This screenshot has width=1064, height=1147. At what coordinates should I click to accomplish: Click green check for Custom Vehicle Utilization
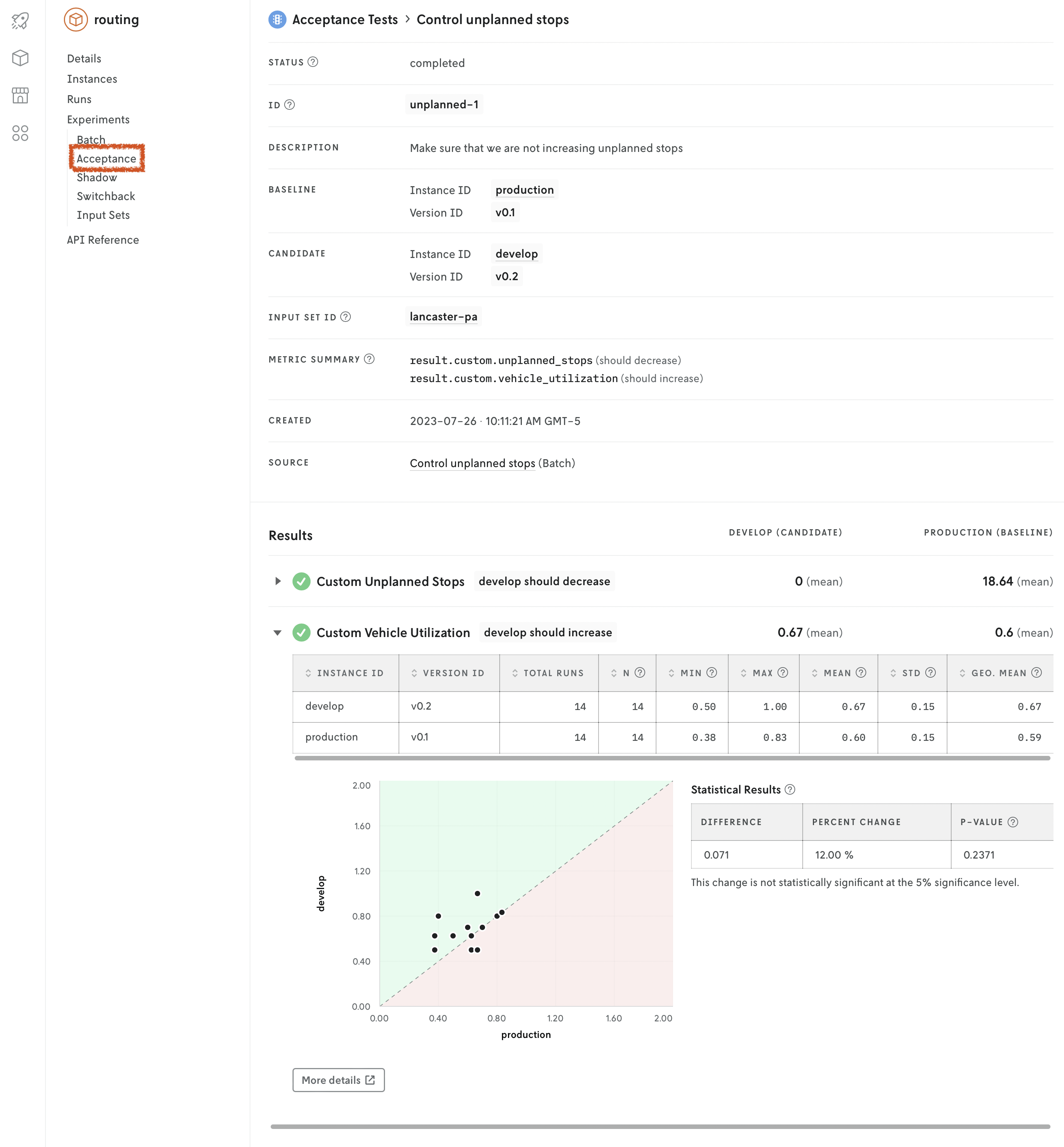301,633
